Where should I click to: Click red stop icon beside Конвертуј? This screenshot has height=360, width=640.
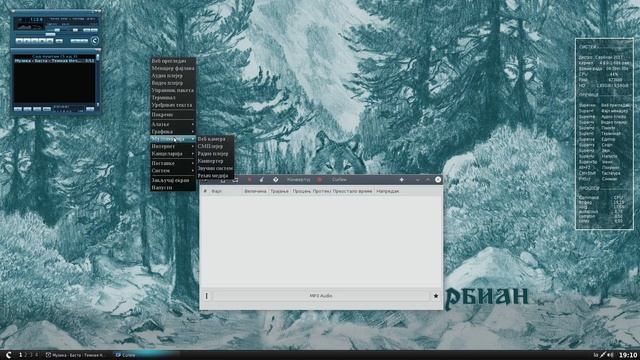click(x=319, y=180)
